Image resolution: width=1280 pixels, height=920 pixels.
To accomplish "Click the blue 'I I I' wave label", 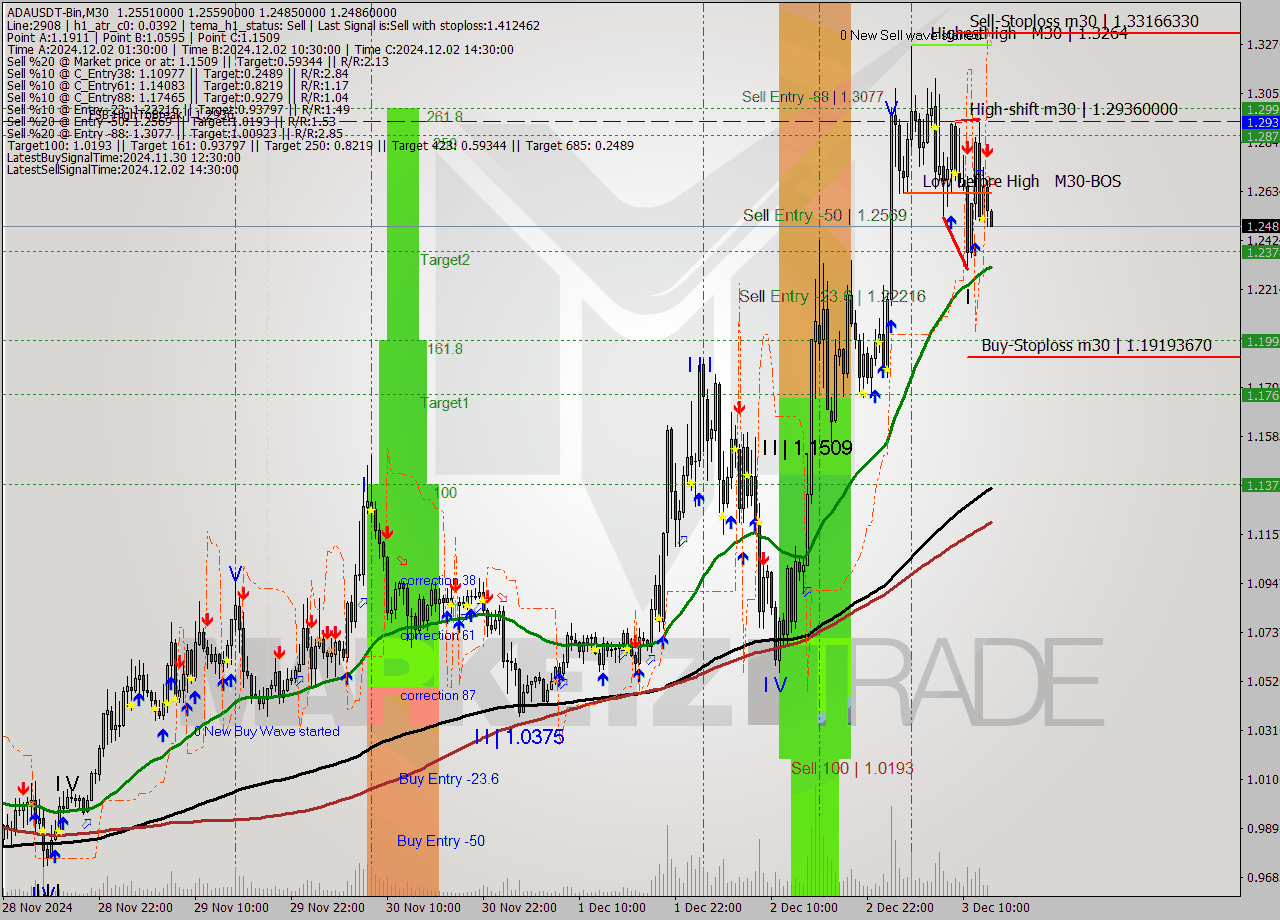I will [x=700, y=365].
